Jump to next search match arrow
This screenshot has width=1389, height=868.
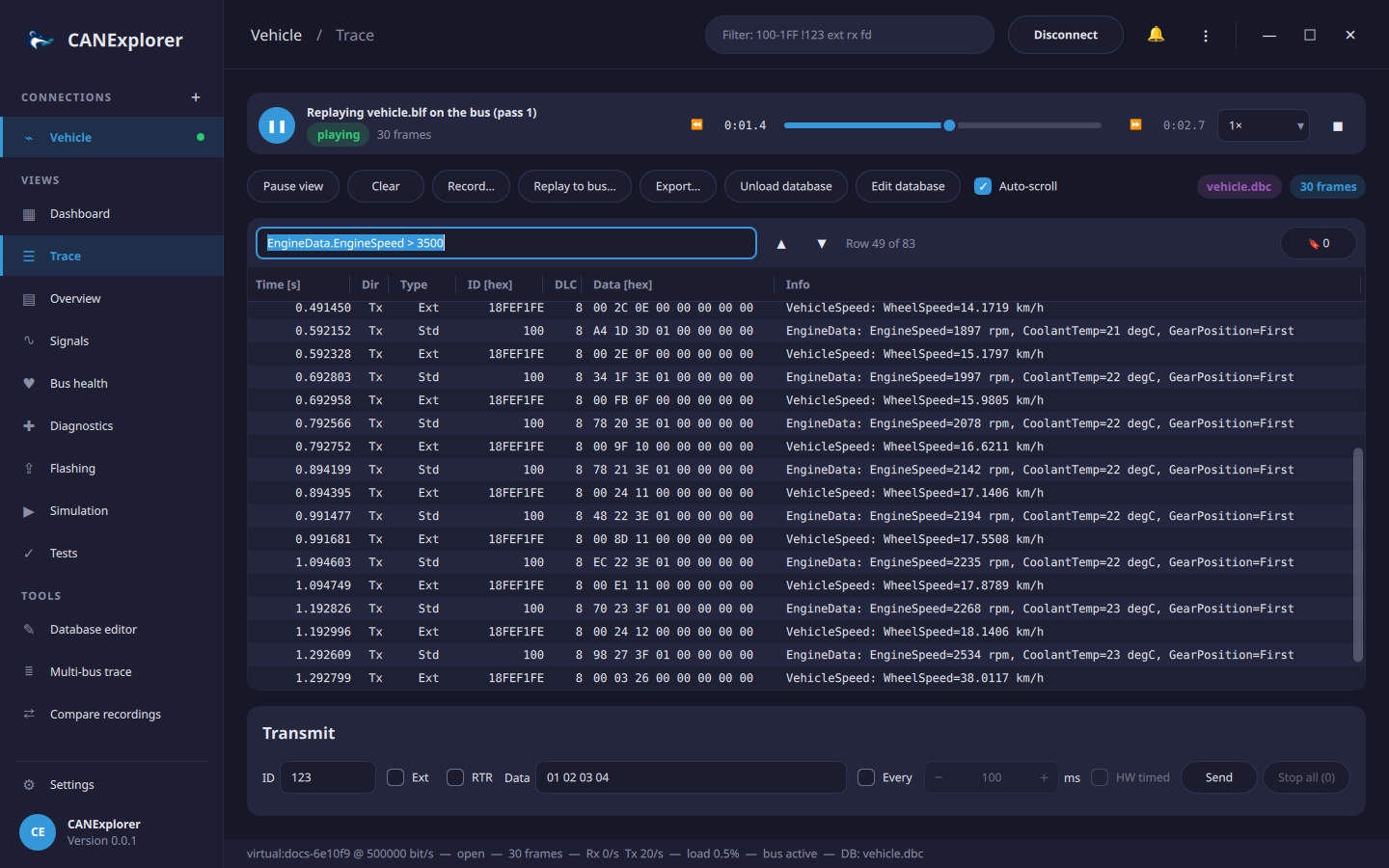(822, 244)
